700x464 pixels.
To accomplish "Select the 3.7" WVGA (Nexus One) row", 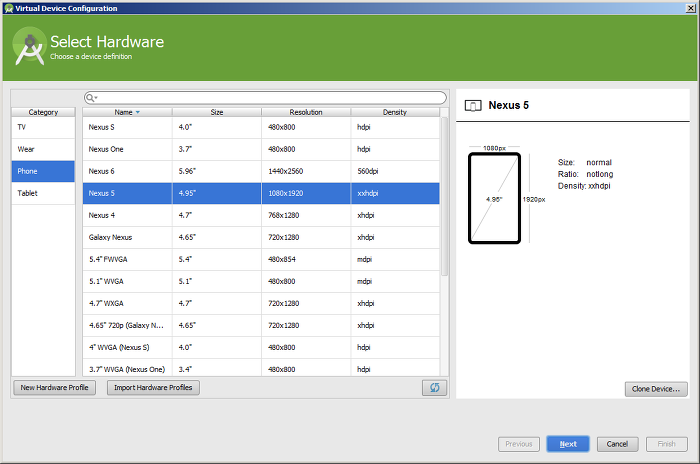I will tap(261, 368).
